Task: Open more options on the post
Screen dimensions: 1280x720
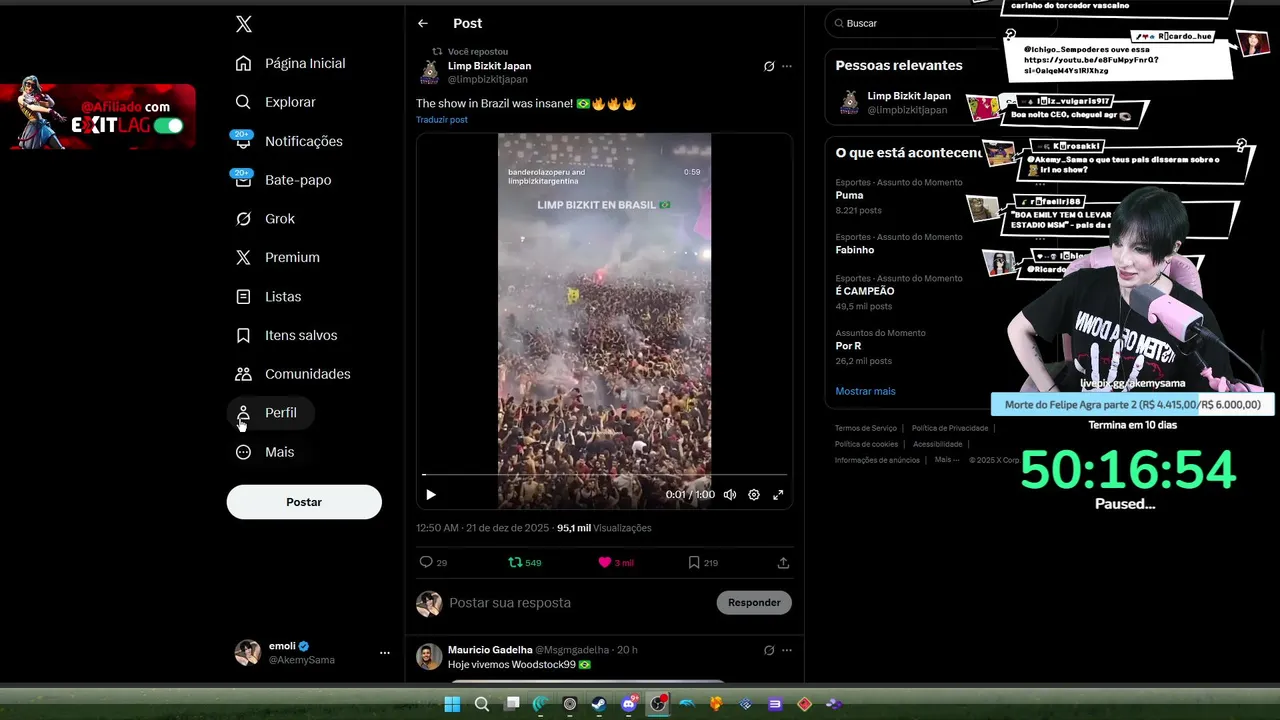Action: click(x=787, y=67)
